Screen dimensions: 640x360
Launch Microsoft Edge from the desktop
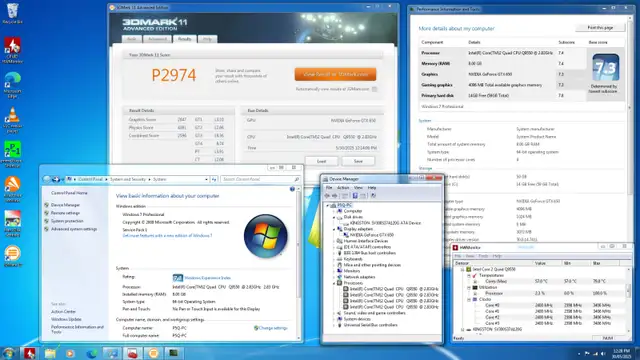click(12, 85)
